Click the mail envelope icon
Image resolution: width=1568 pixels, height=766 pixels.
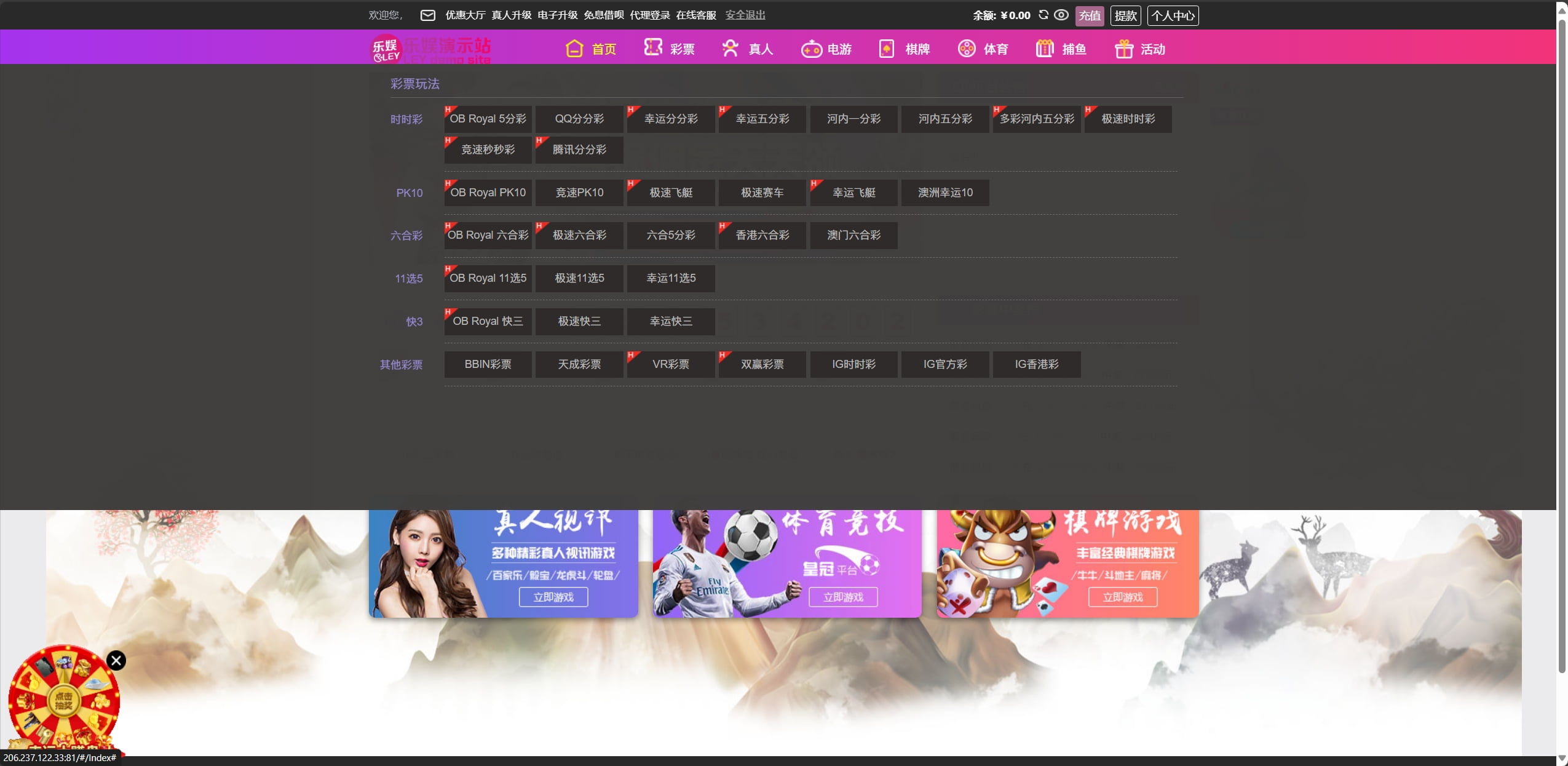click(427, 15)
